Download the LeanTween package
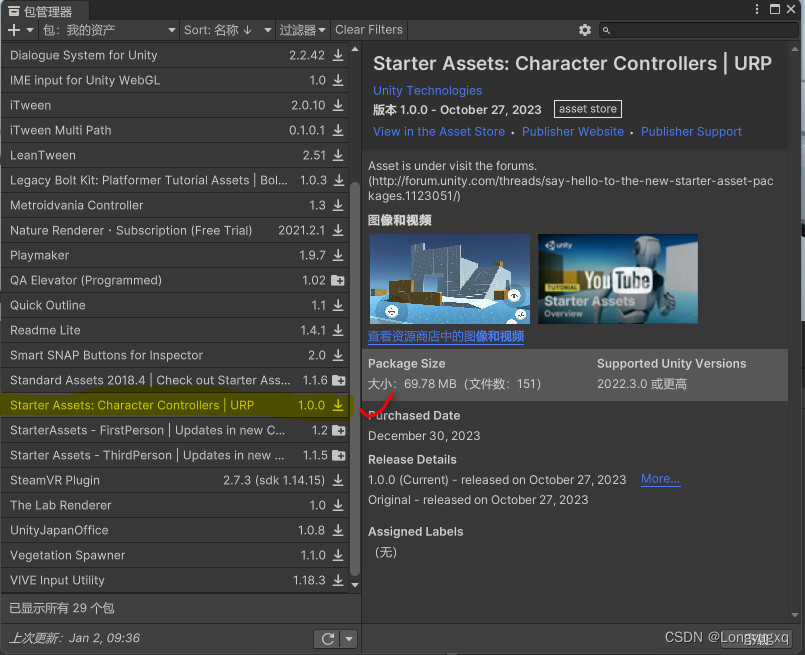Screen dimensions: 805x655 pyautogui.click(x=340, y=155)
